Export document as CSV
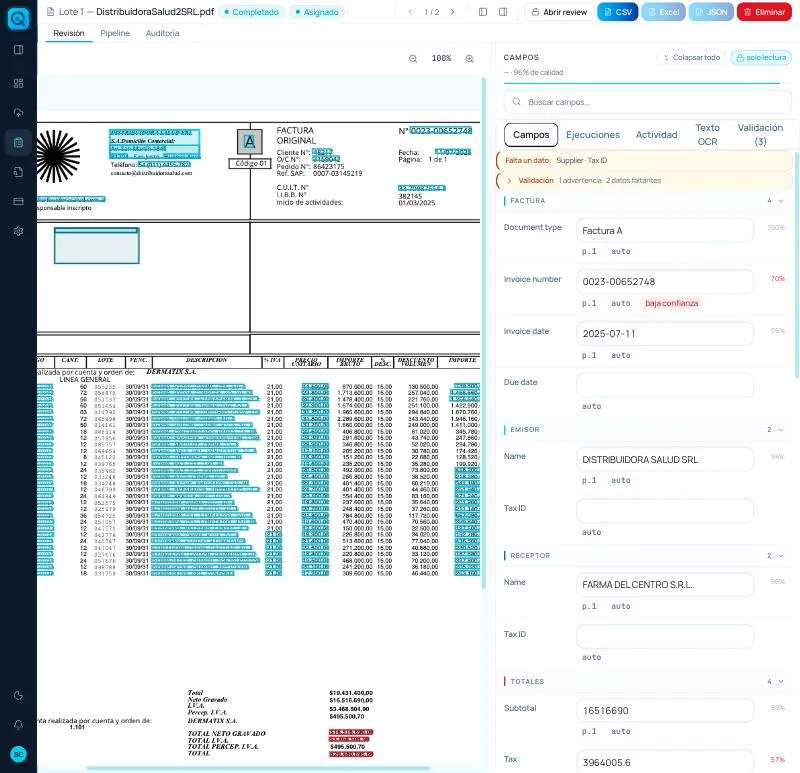This screenshot has width=800, height=773. tap(617, 12)
